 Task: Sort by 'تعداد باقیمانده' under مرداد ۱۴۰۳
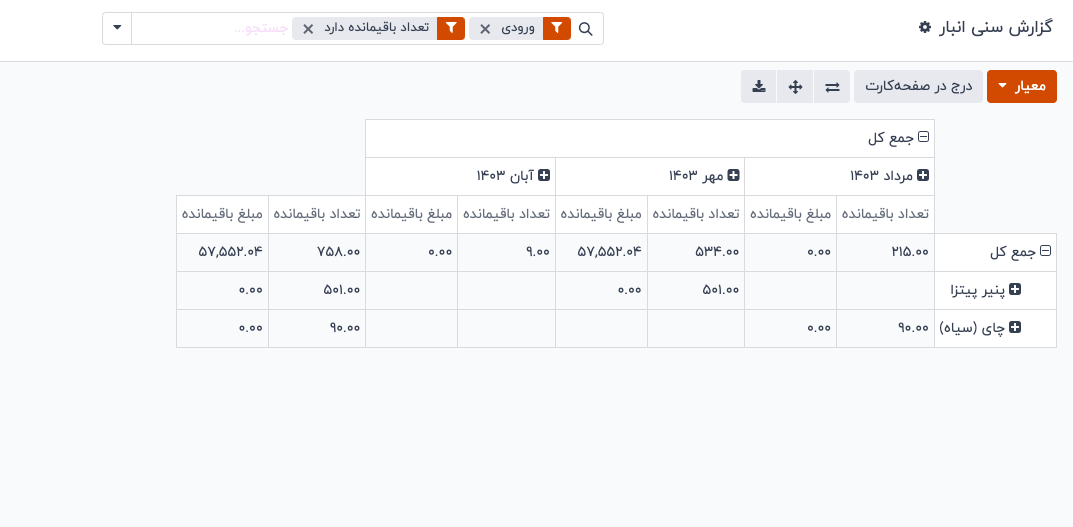(885, 214)
